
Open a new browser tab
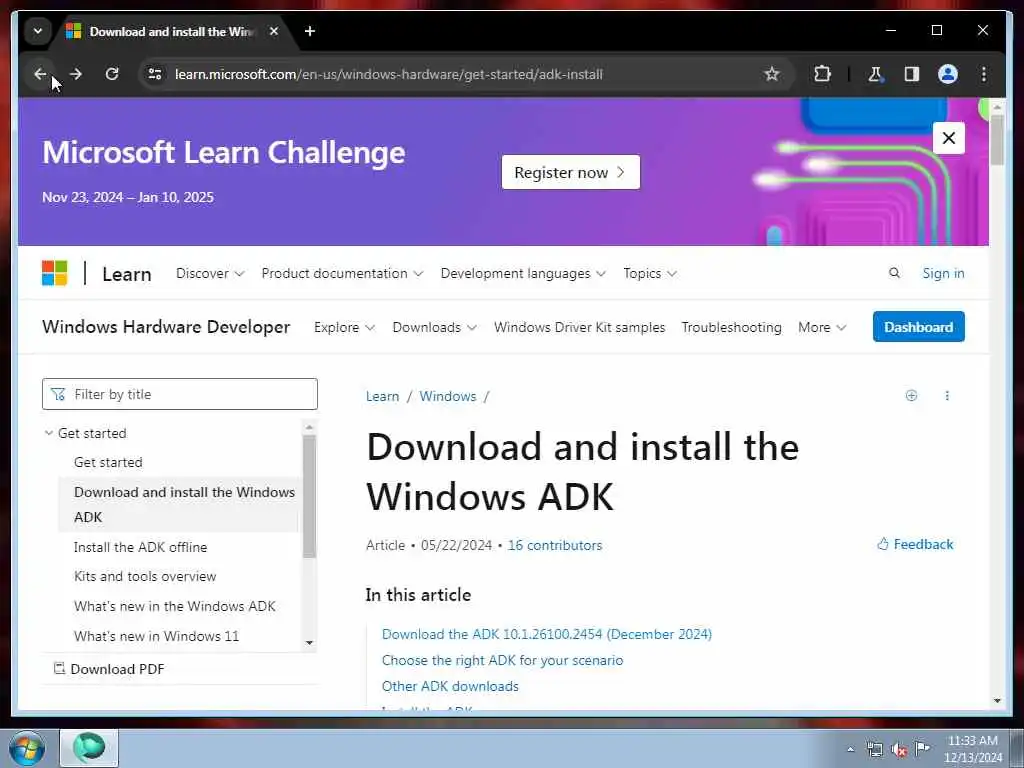point(310,31)
